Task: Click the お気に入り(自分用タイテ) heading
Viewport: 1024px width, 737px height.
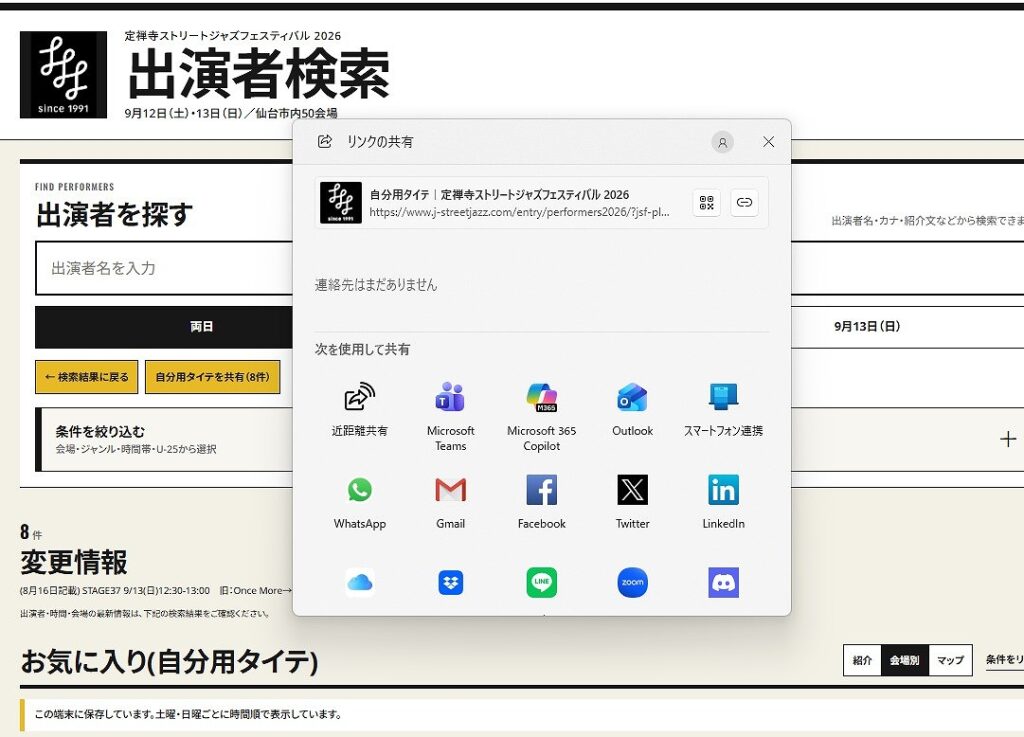Action: [169, 661]
